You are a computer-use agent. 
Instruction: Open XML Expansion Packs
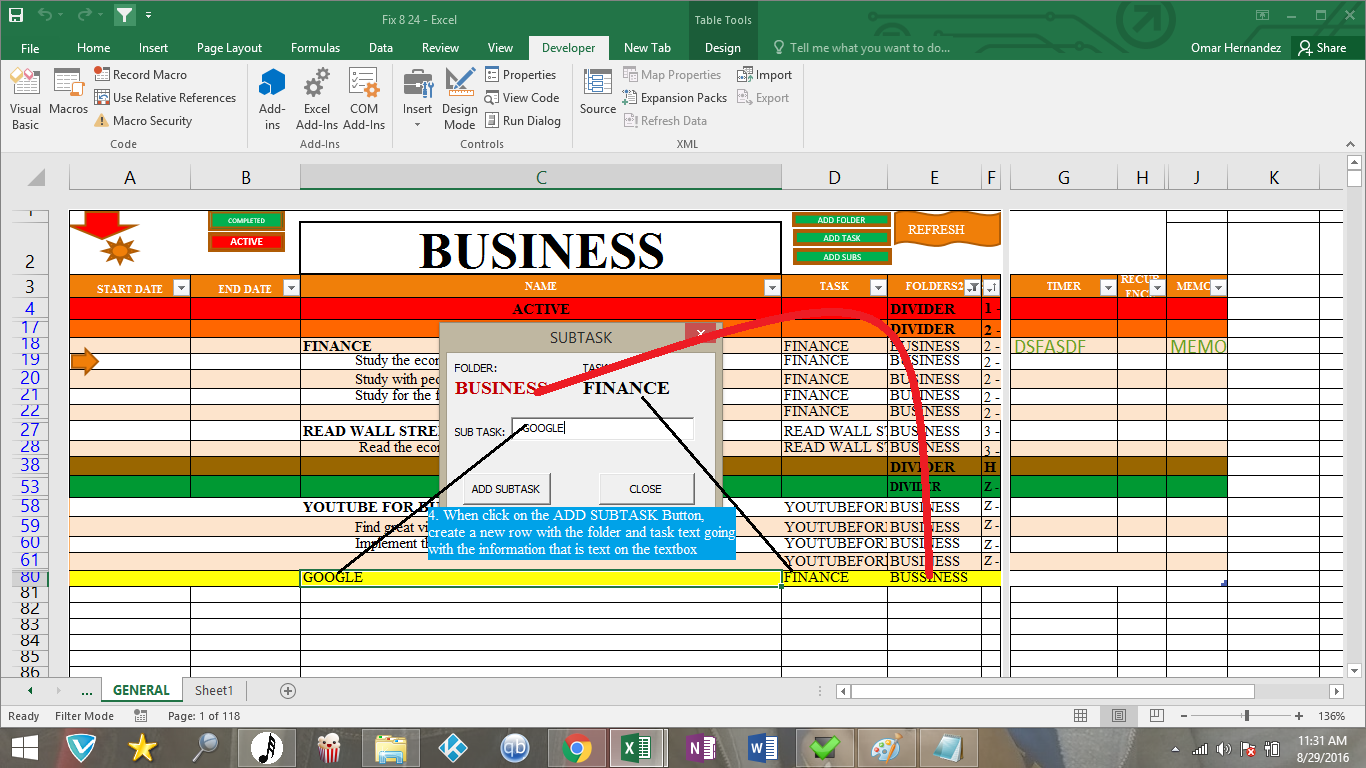point(675,98)
